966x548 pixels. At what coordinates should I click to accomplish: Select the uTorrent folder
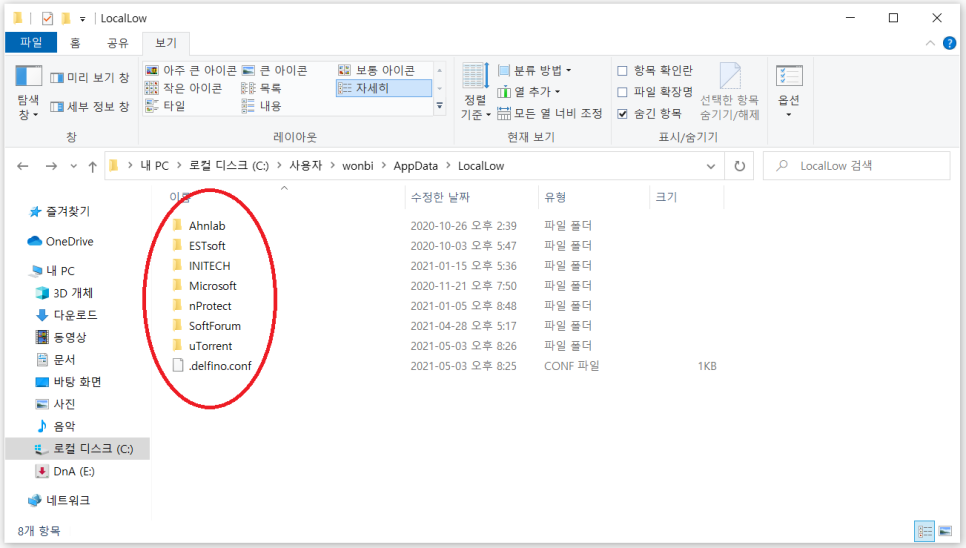click(x=211, y=346)
